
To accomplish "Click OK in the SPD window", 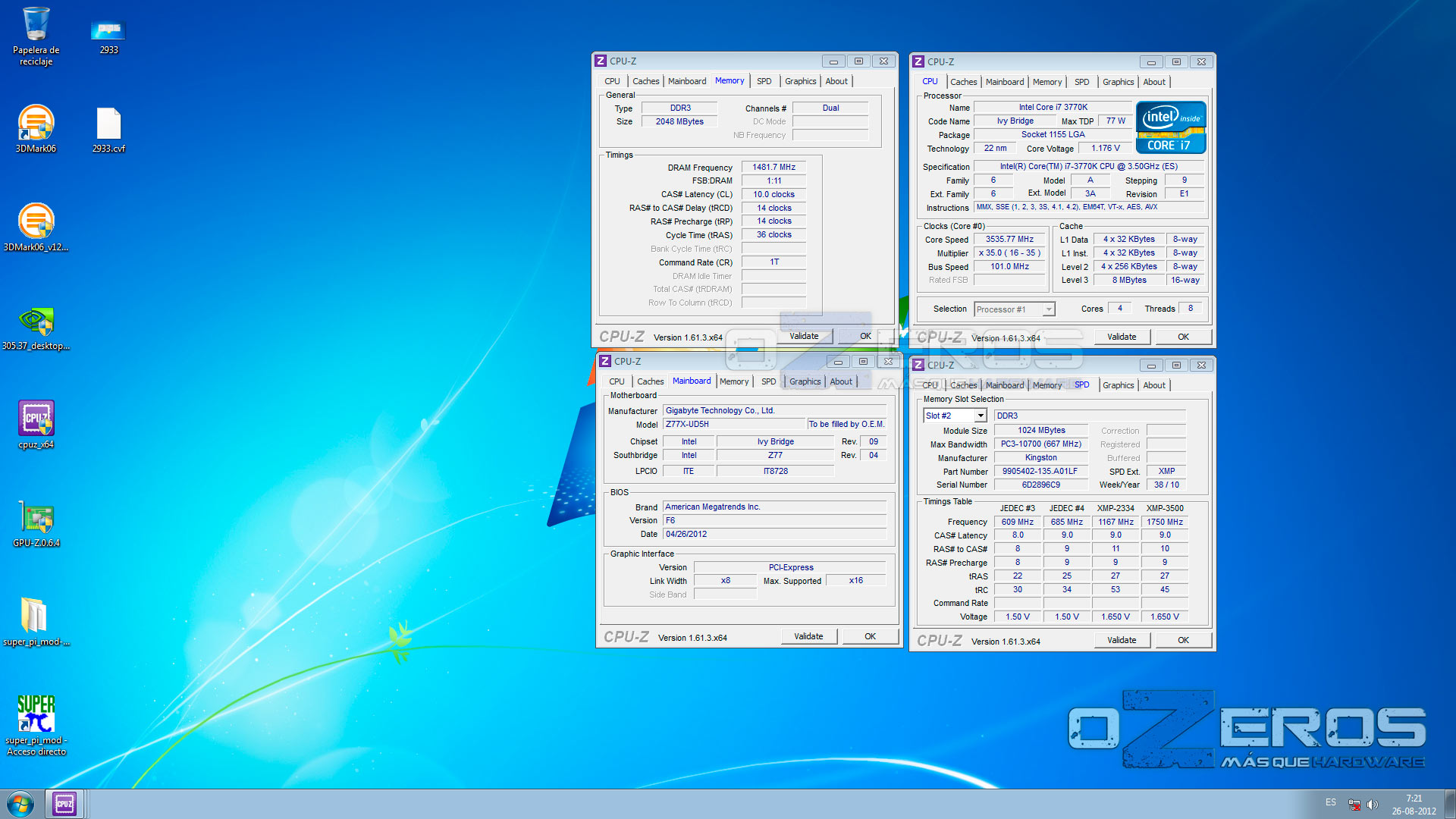I will click(1183, 640).
